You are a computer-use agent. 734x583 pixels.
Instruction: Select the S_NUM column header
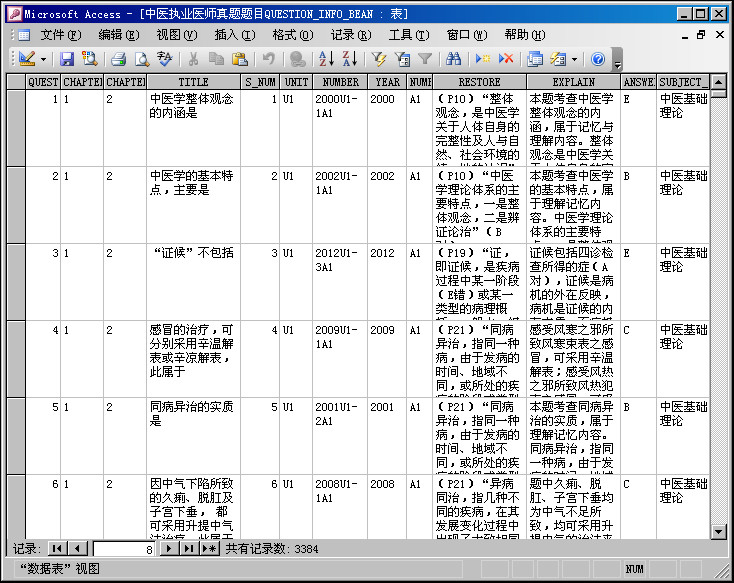coord(260,82)
